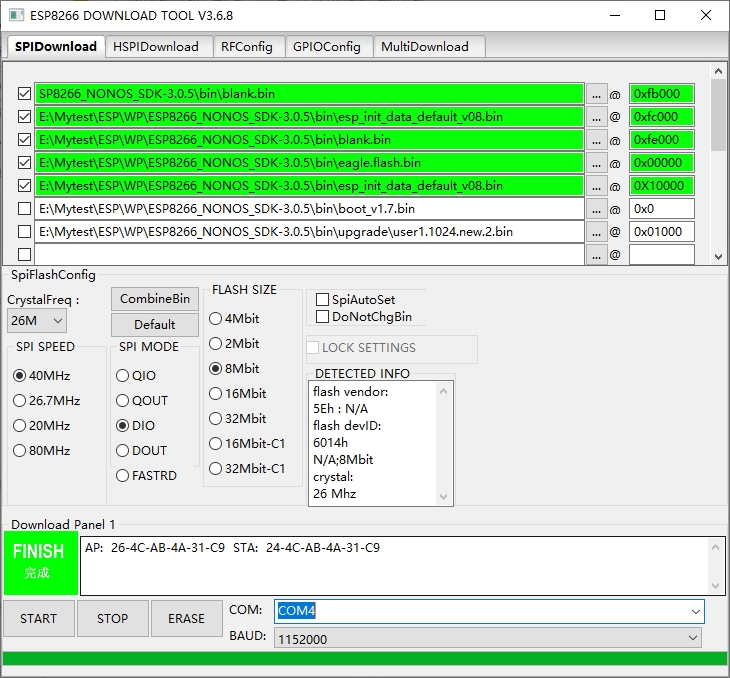The width and height of the screenshot is (730, 678).
Task: Click the boot_v1.7.bin file path field
Action: click(x=309, y=209)
